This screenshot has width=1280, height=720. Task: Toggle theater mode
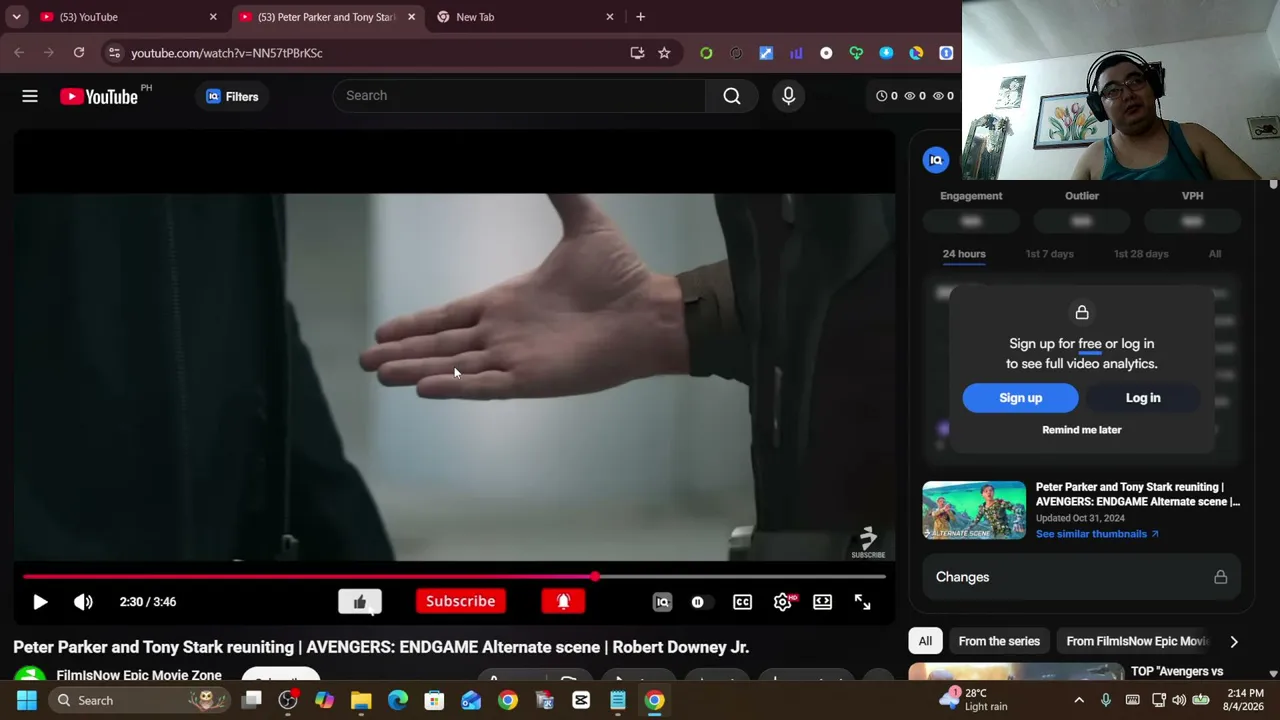pyautogui.click(x=822, y=602)
